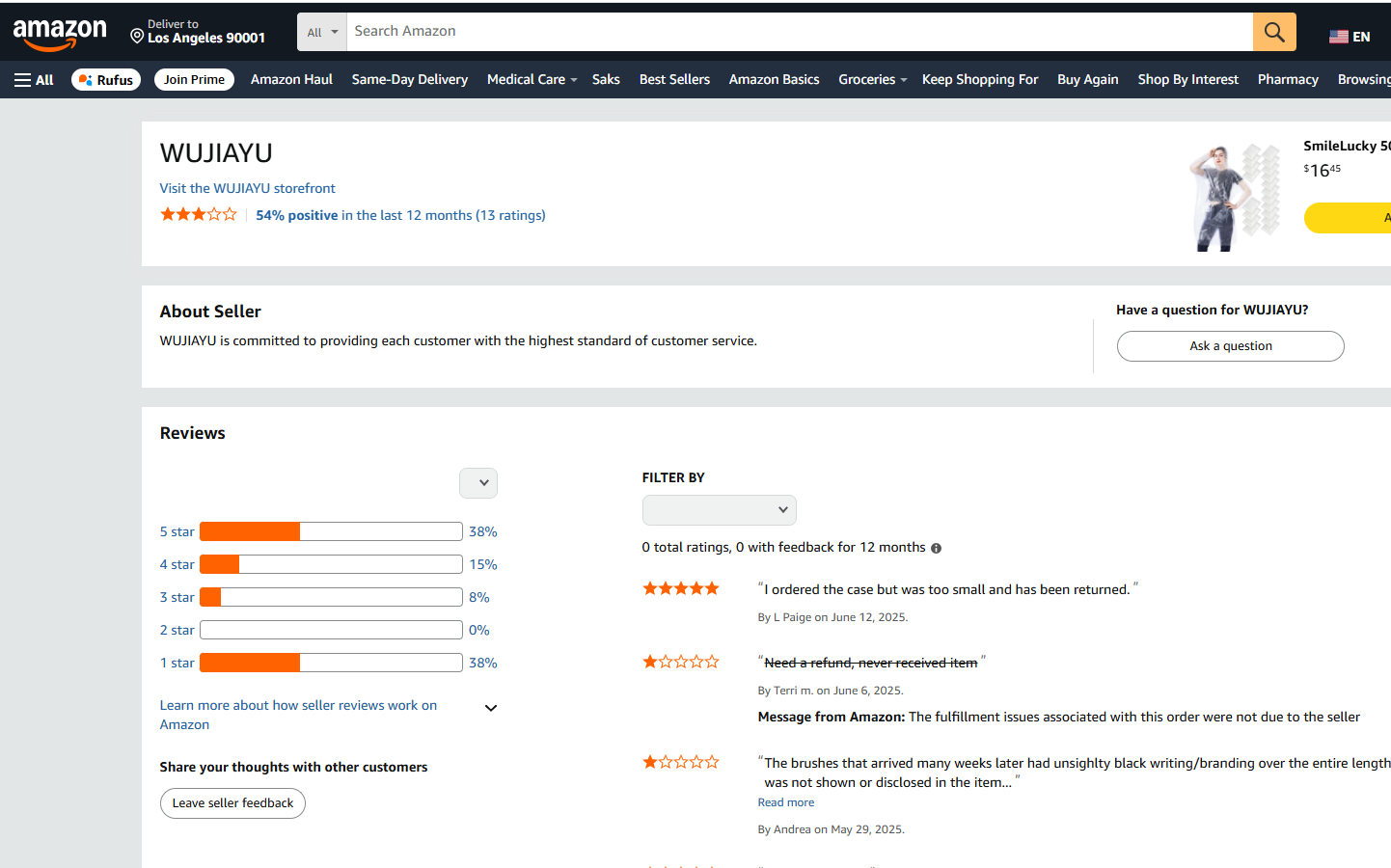The height and width of the screenshot is (868, 1391).
Task: Open Rufus assistant
Action: point(106,80)
